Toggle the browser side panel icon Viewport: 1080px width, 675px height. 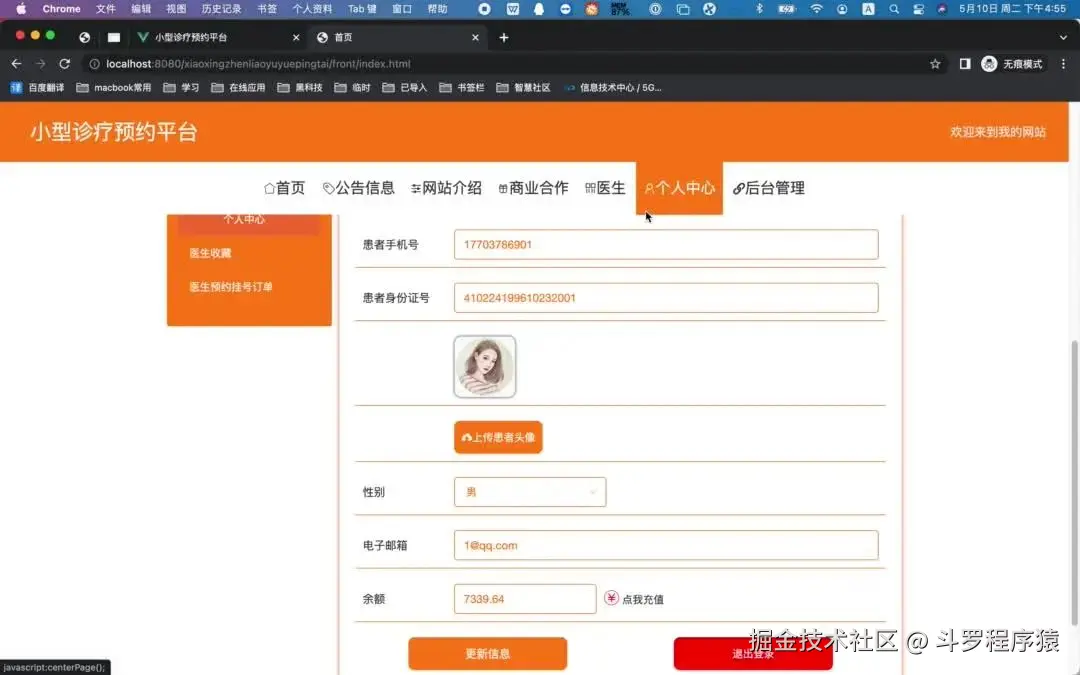pyautogui.click(x=965, y=64)
